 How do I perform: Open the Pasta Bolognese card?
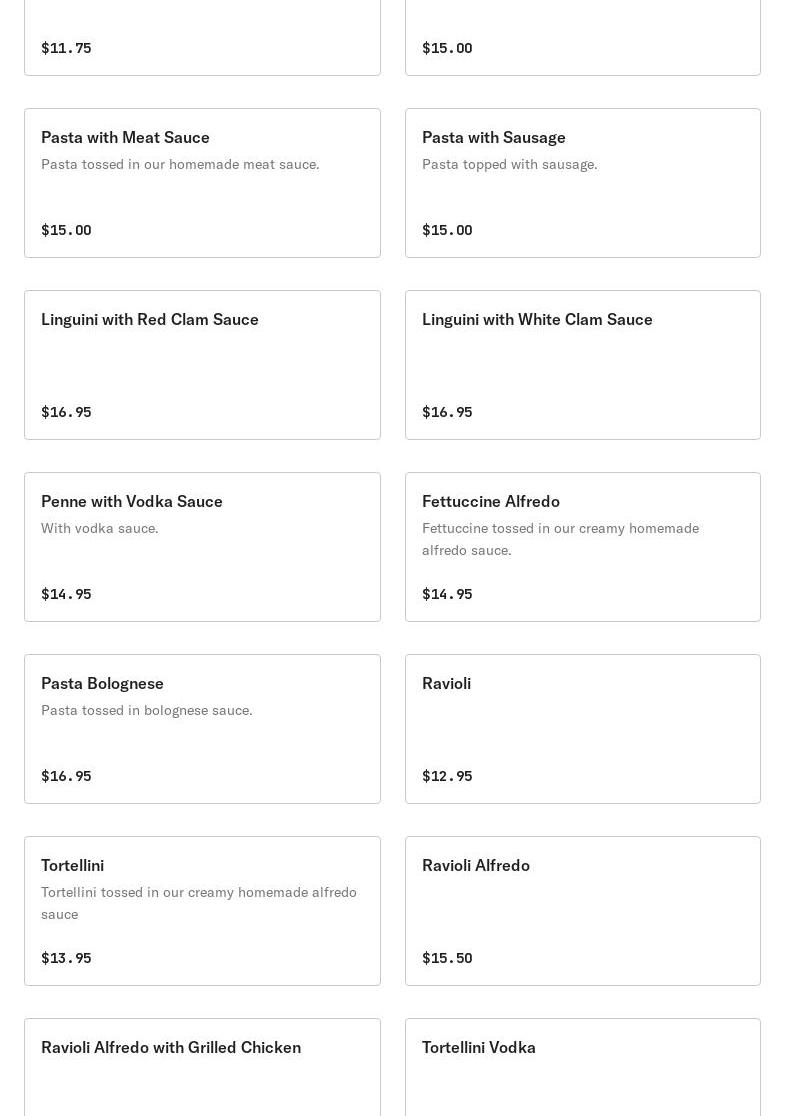coord(202,729)
